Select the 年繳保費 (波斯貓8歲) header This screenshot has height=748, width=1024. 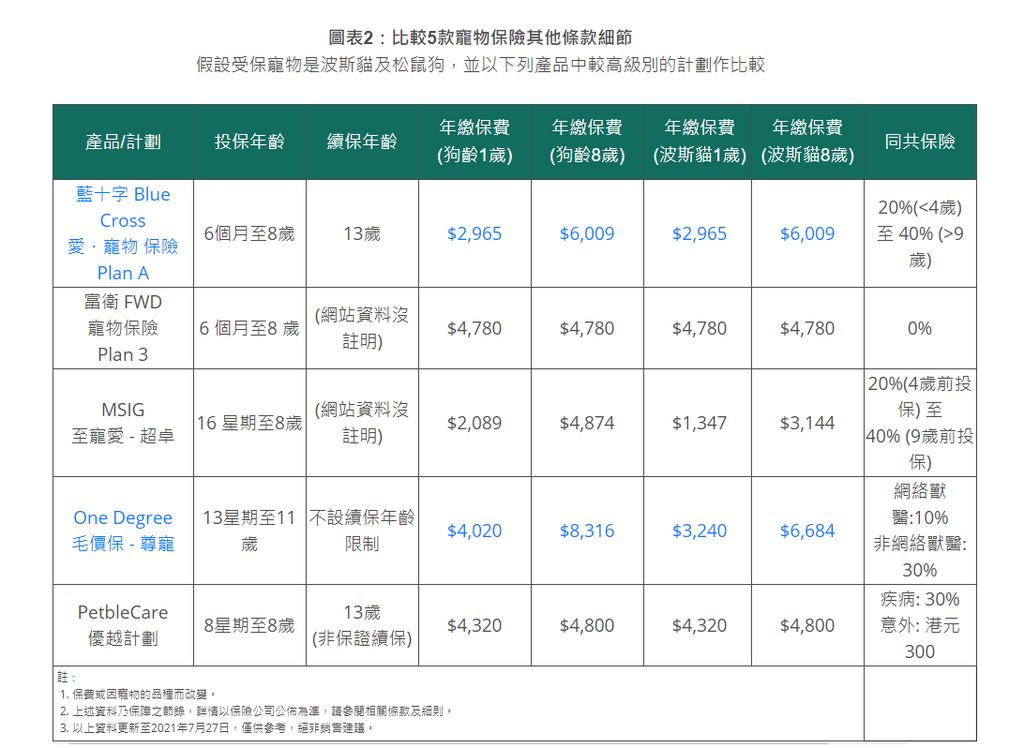[807, 142]
